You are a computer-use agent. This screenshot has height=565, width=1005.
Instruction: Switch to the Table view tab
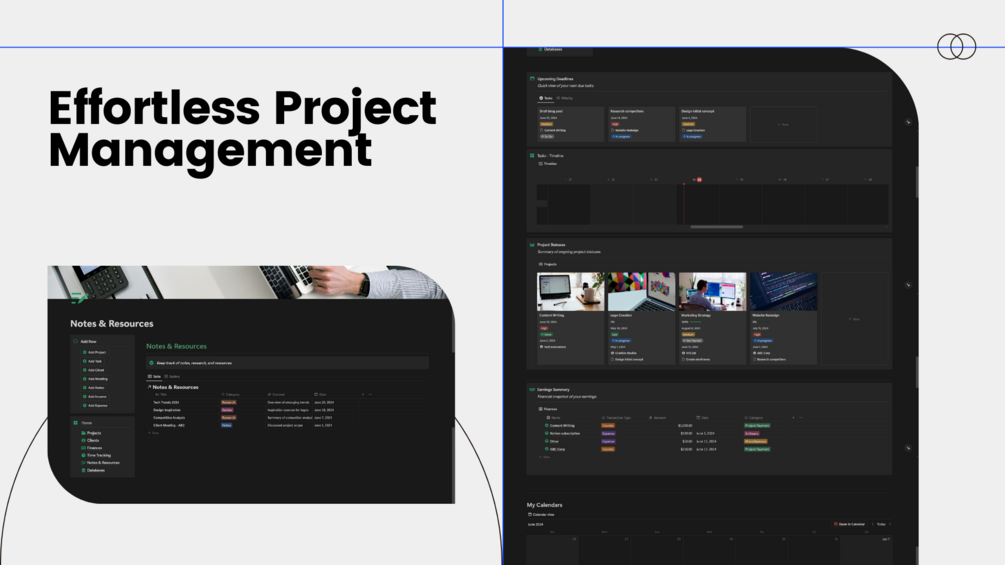tap(154, 377)
